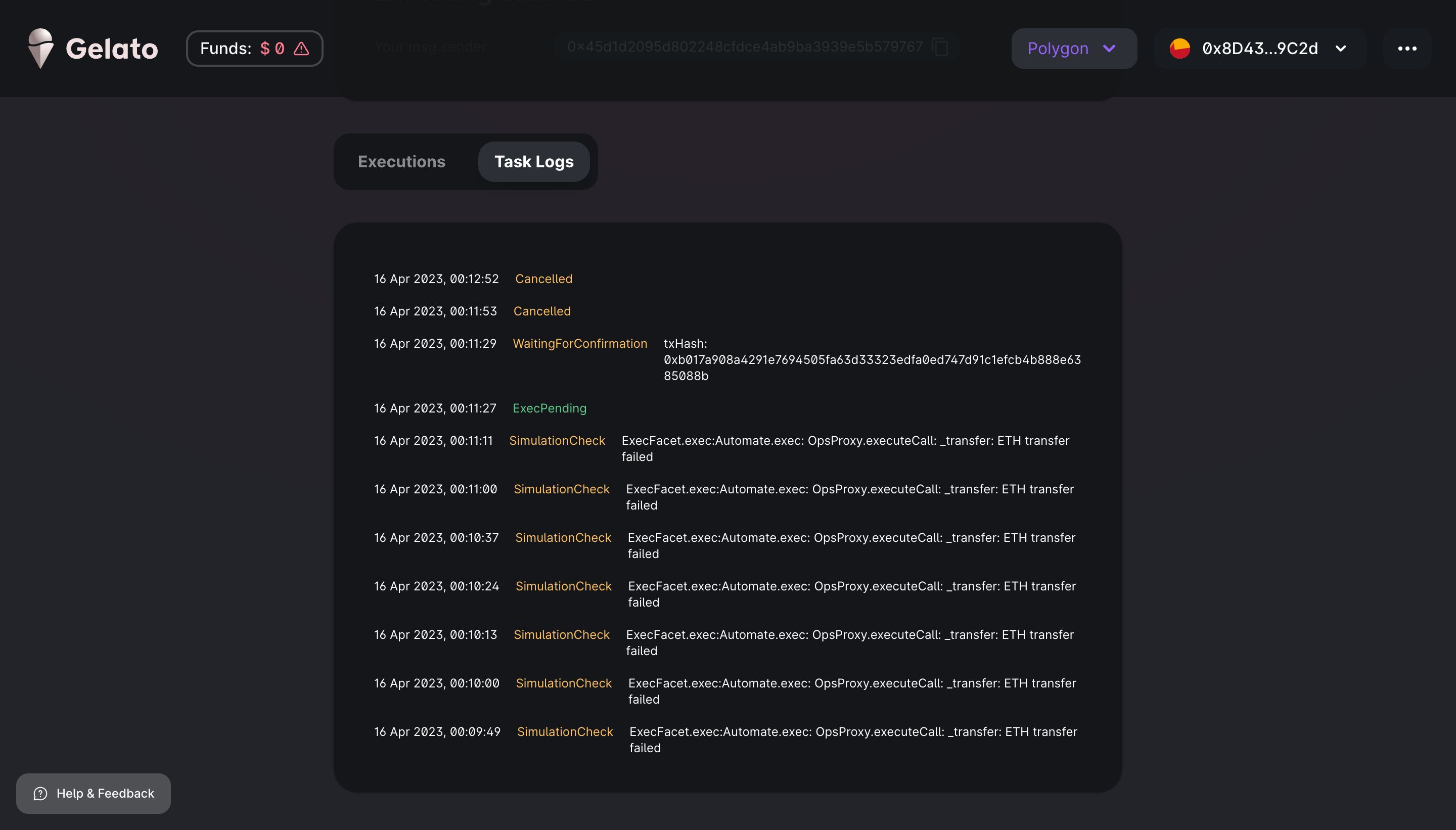Viewport: 1456px width, 830px height.
Task: Click the funds warning triangle icon
Action: (x=301, y=49)
